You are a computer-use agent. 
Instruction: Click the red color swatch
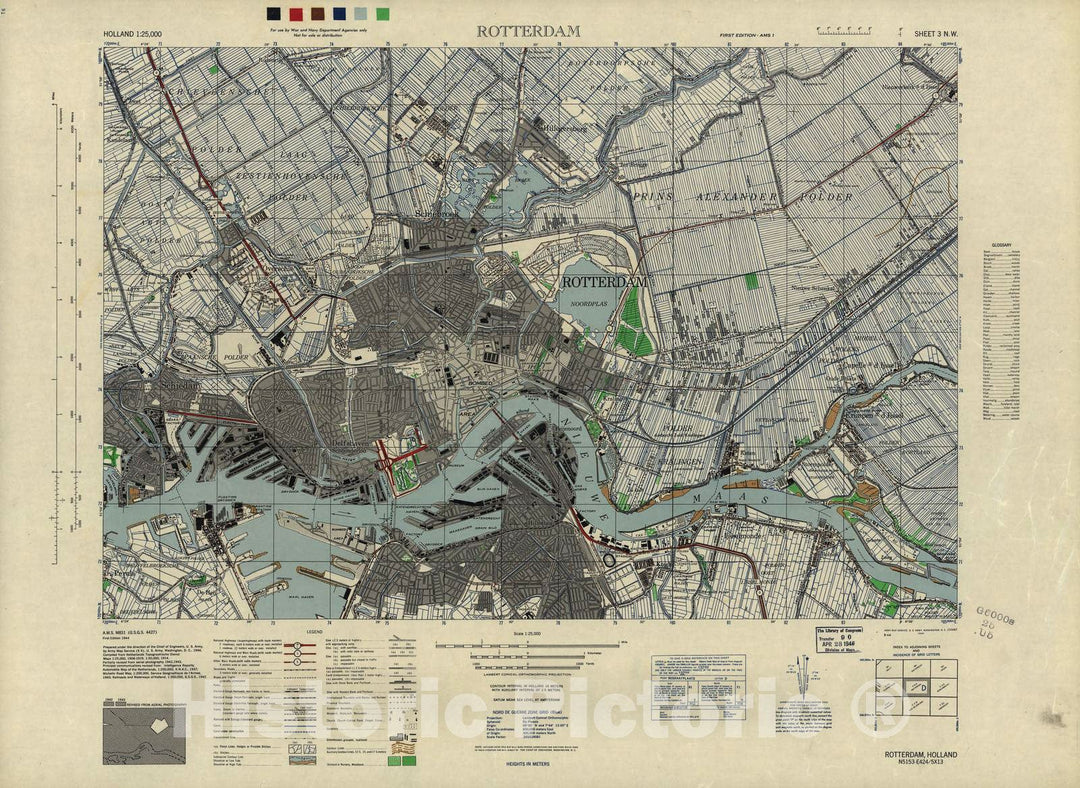(296, 14)
